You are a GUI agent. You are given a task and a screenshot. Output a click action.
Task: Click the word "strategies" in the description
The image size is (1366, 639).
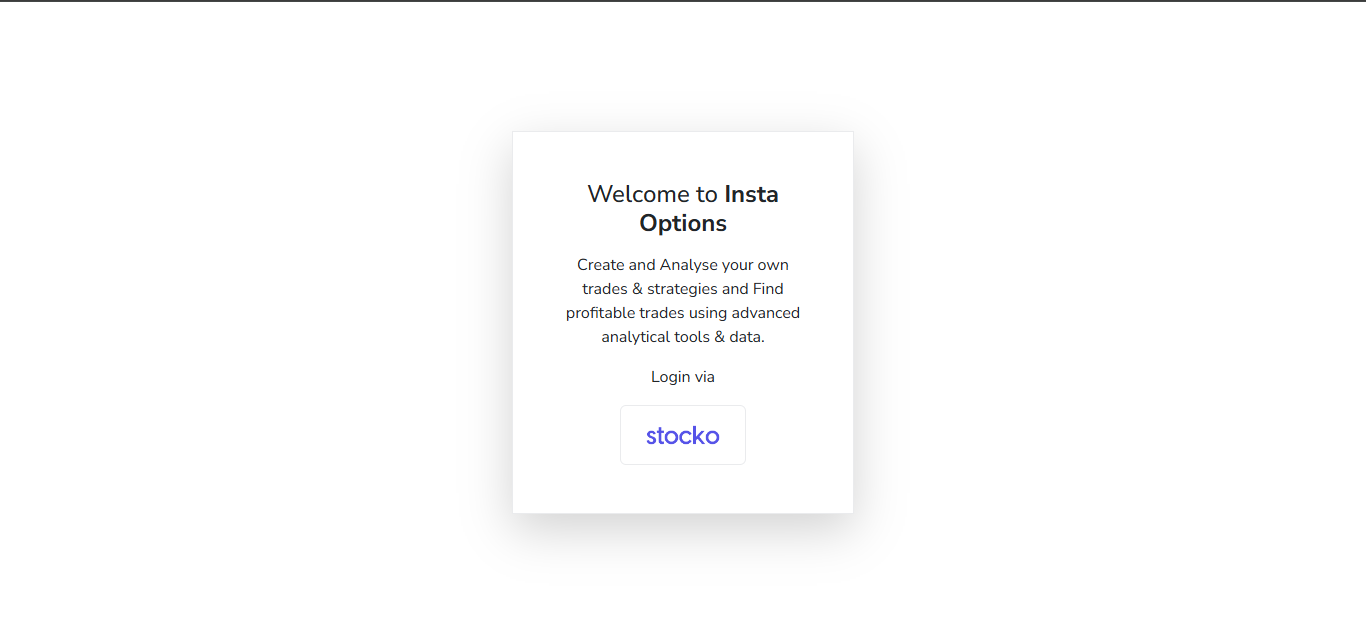click(x=682, y=289)
